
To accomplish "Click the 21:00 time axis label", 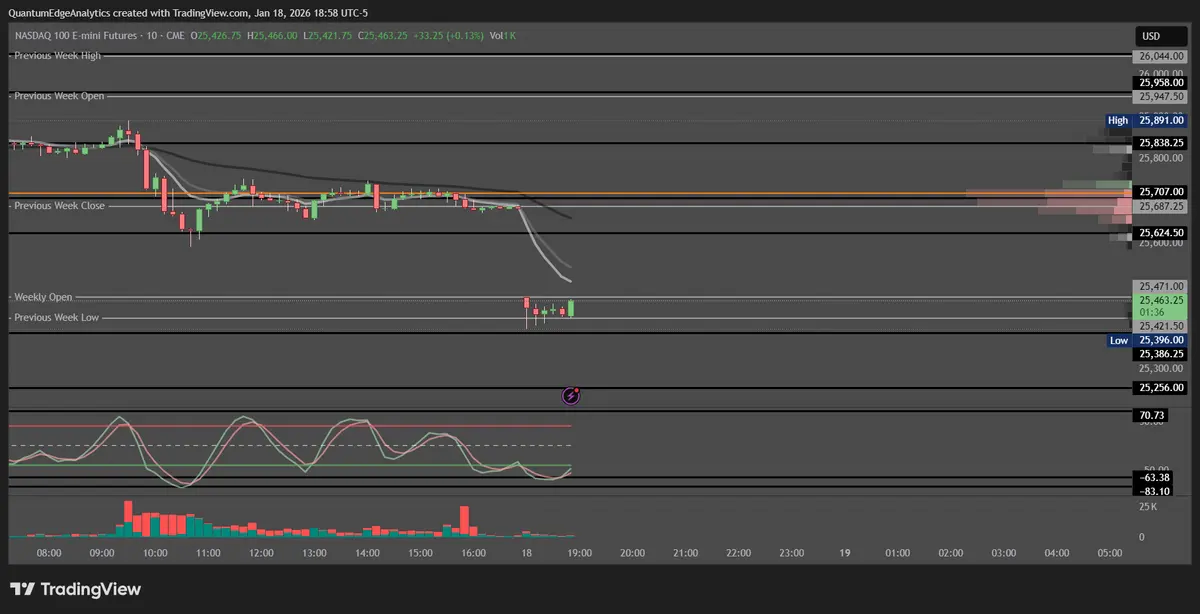I will coord(685,552).
